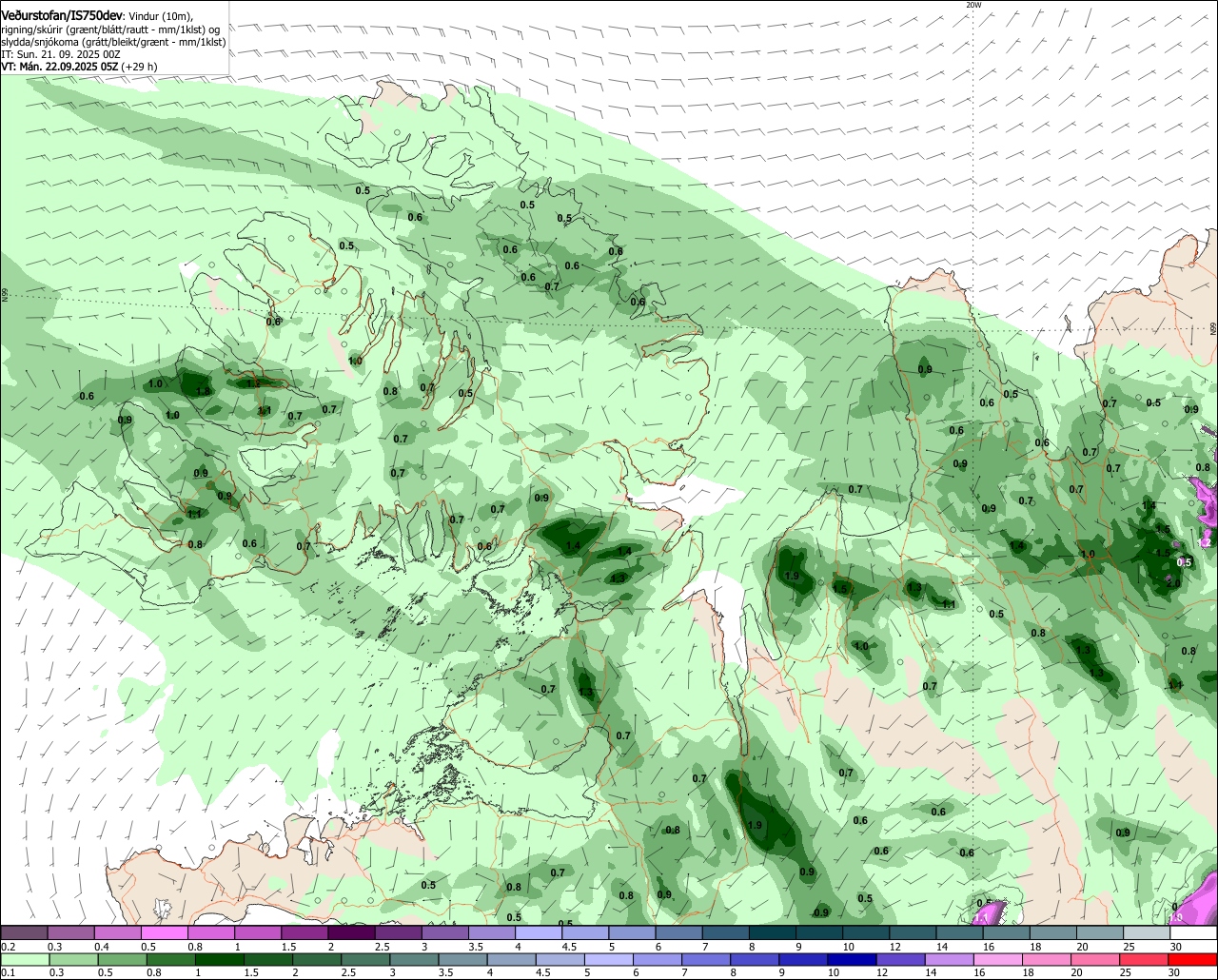The image size is (1218, 980).
Task: Click the legend number 0.1
Action: 8,973
